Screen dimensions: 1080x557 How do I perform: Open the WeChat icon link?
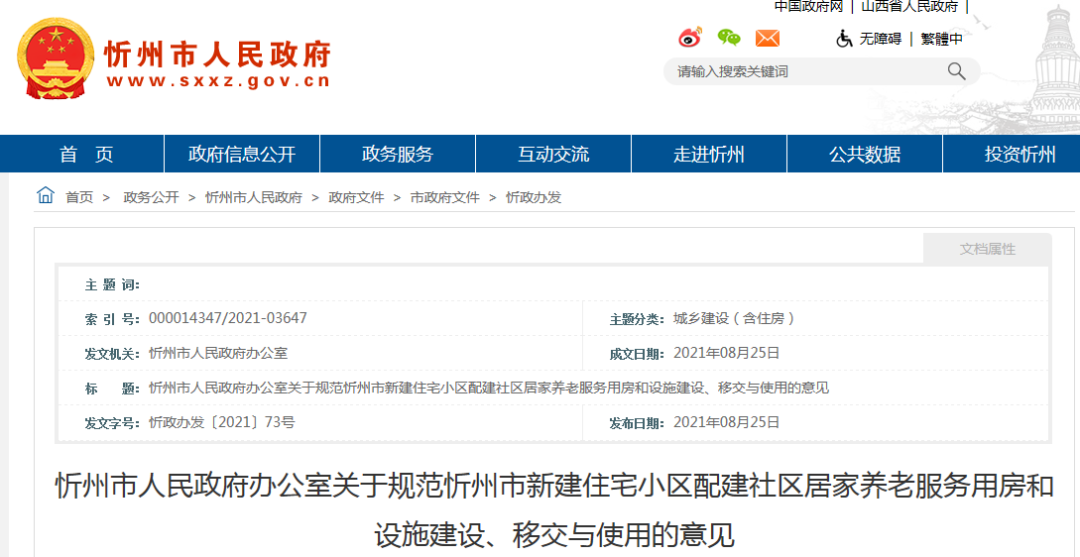729,38
